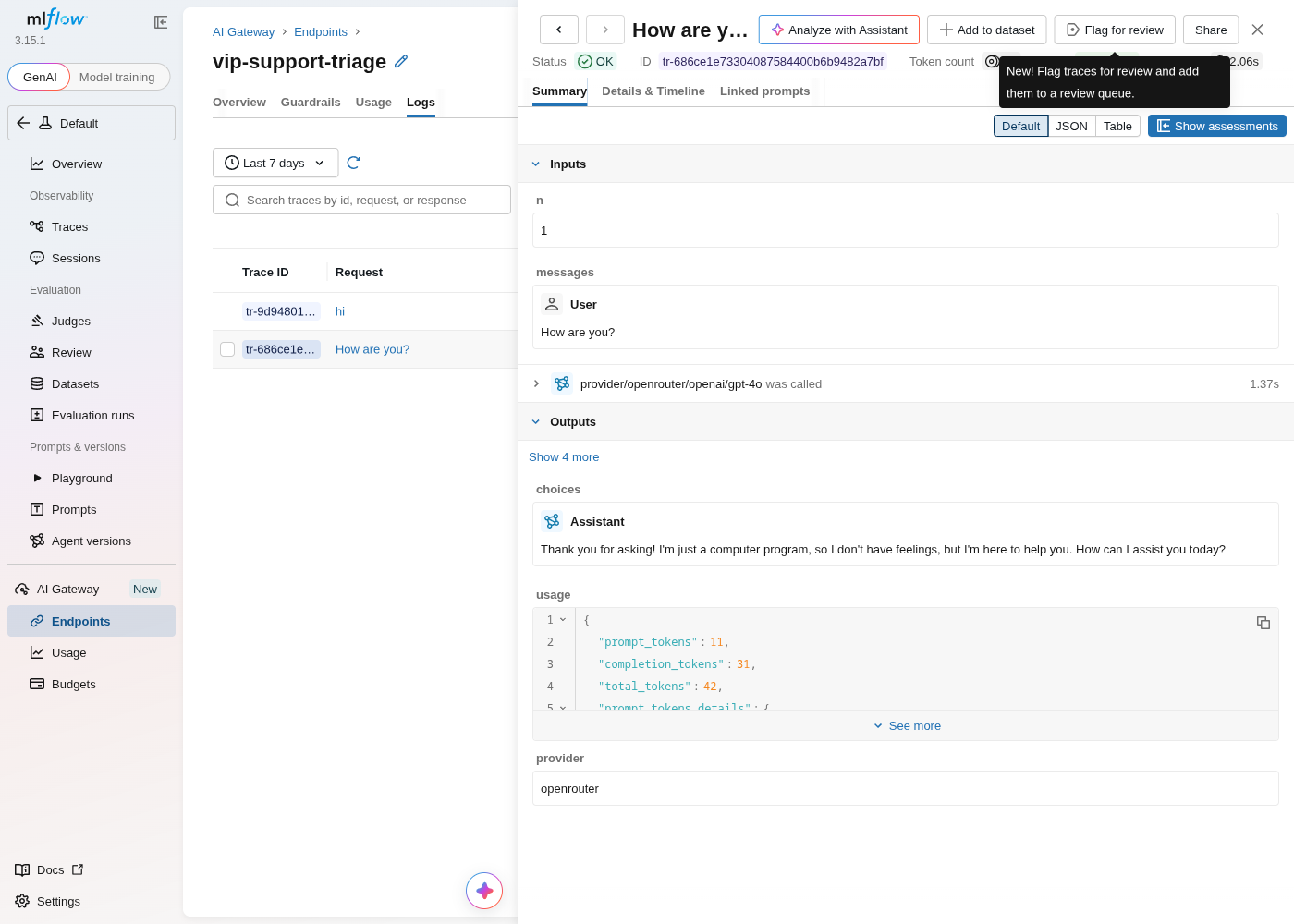Open the Guardrails tab
The width and height of the screenshot is (1294, 924).
(311, 102)
